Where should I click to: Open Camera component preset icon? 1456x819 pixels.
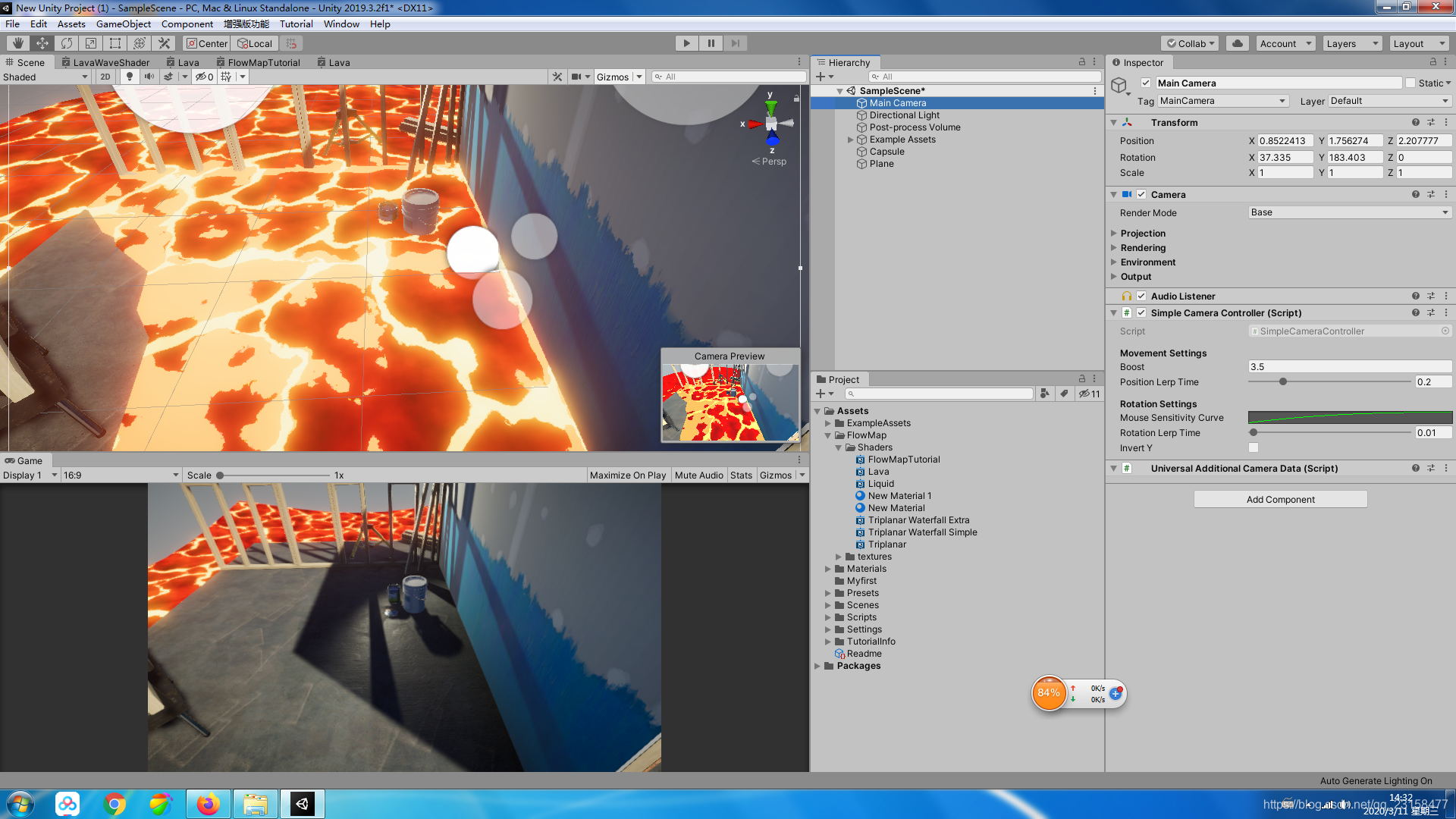1431,194
